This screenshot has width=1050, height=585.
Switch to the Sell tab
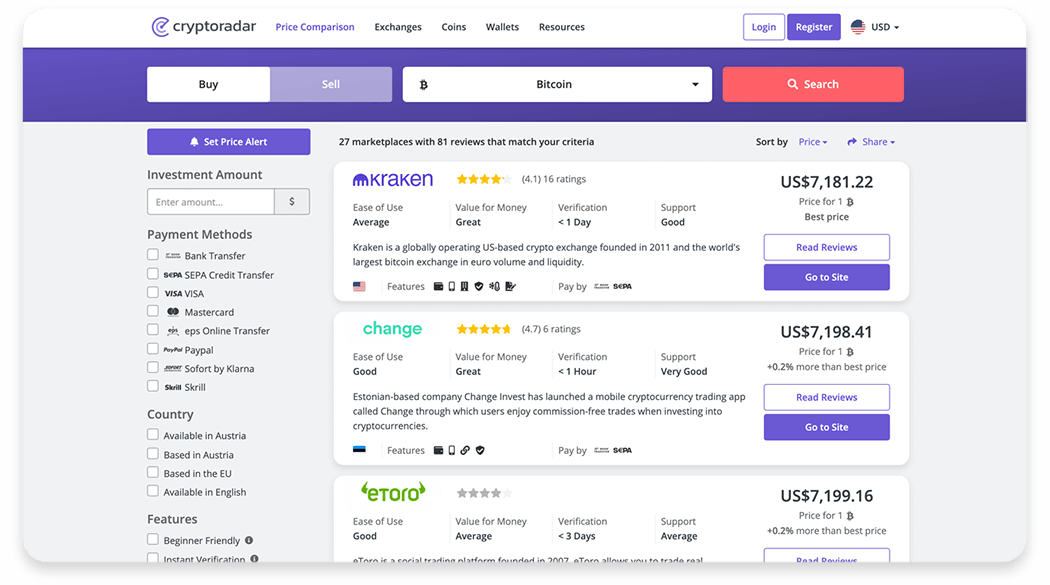(331, 84)
